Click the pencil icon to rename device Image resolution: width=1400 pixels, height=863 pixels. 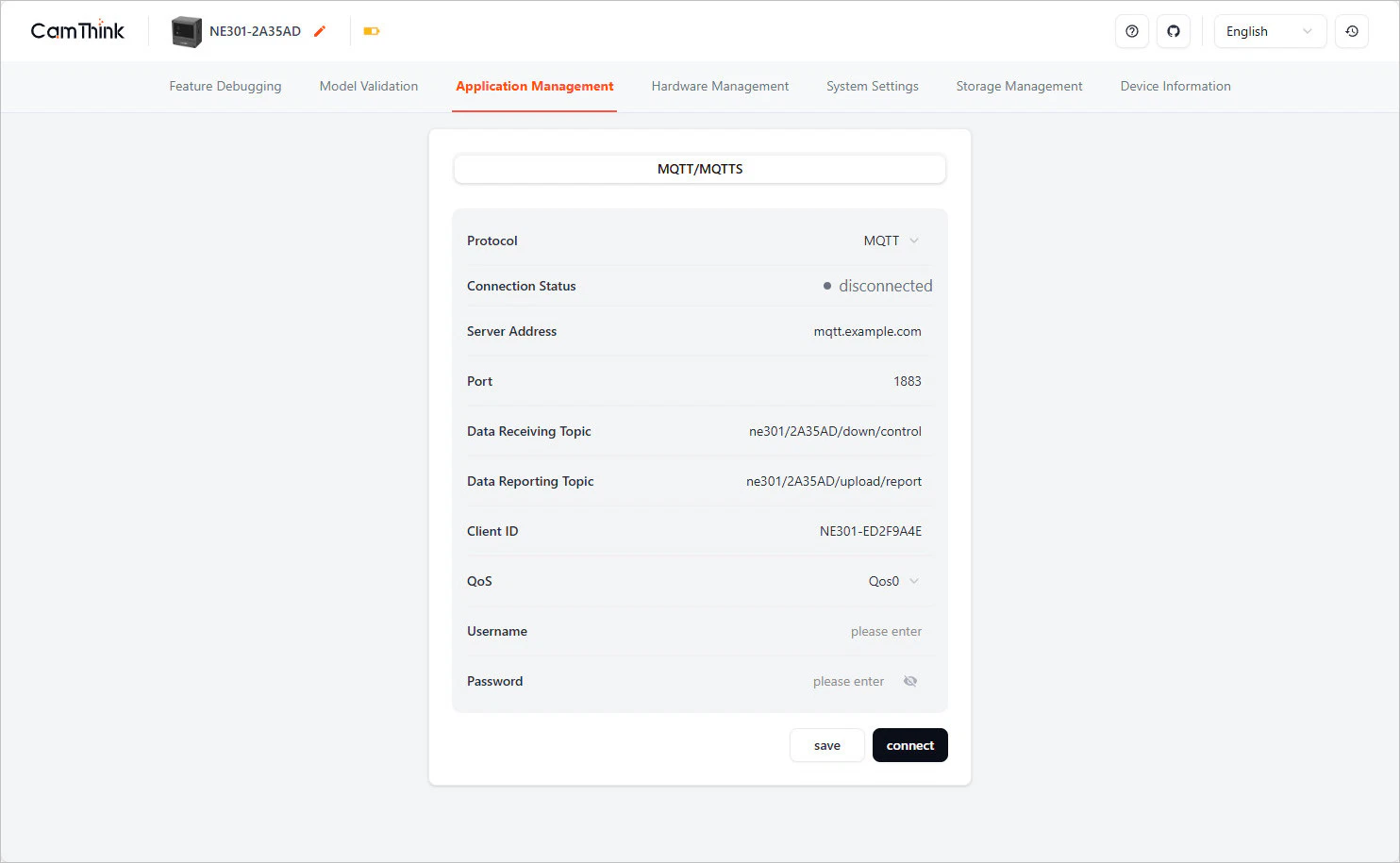(320, 31)
